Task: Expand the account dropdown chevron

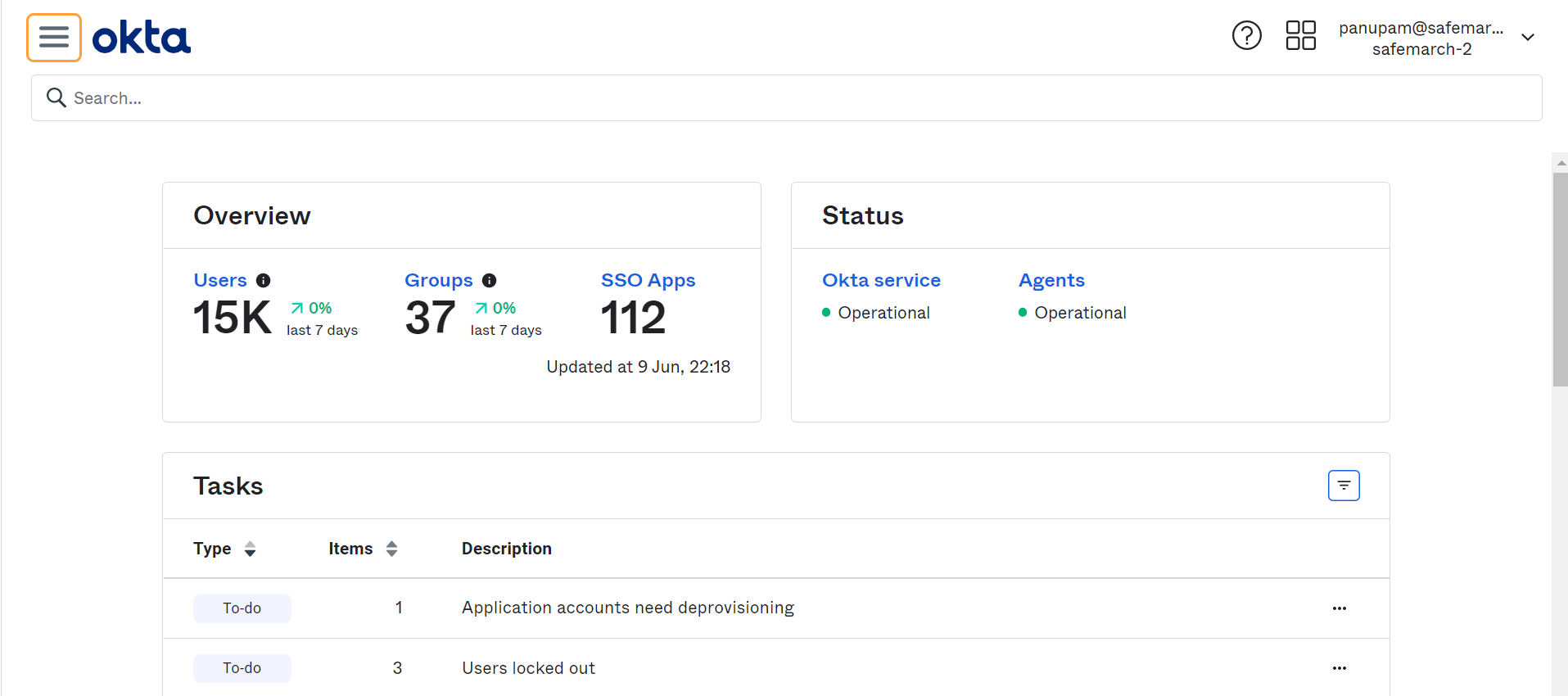Action: point(1527,38)
